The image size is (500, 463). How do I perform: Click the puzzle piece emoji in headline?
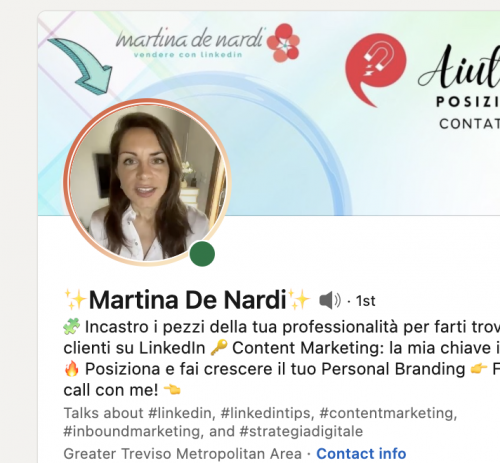[72, 327]
